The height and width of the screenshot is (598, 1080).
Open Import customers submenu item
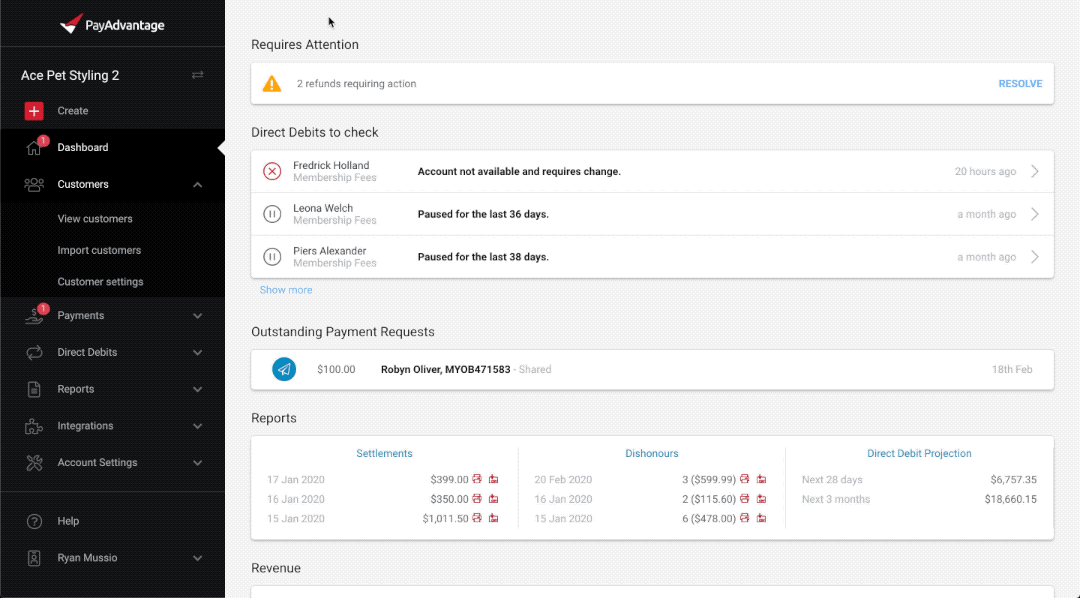coord(99,250)
